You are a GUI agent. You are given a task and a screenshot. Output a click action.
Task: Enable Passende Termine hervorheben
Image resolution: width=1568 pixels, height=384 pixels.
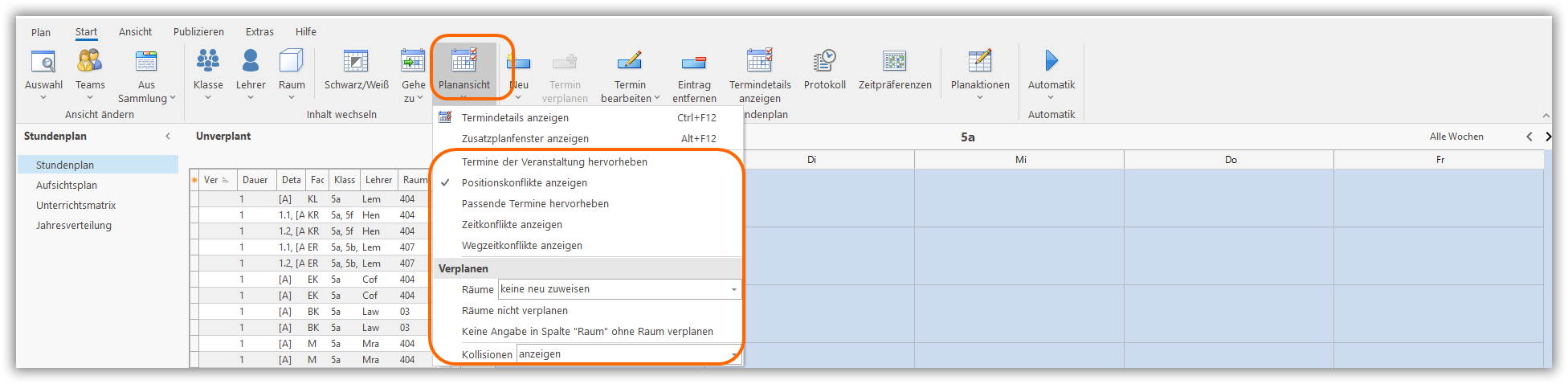tap(535, 204)
